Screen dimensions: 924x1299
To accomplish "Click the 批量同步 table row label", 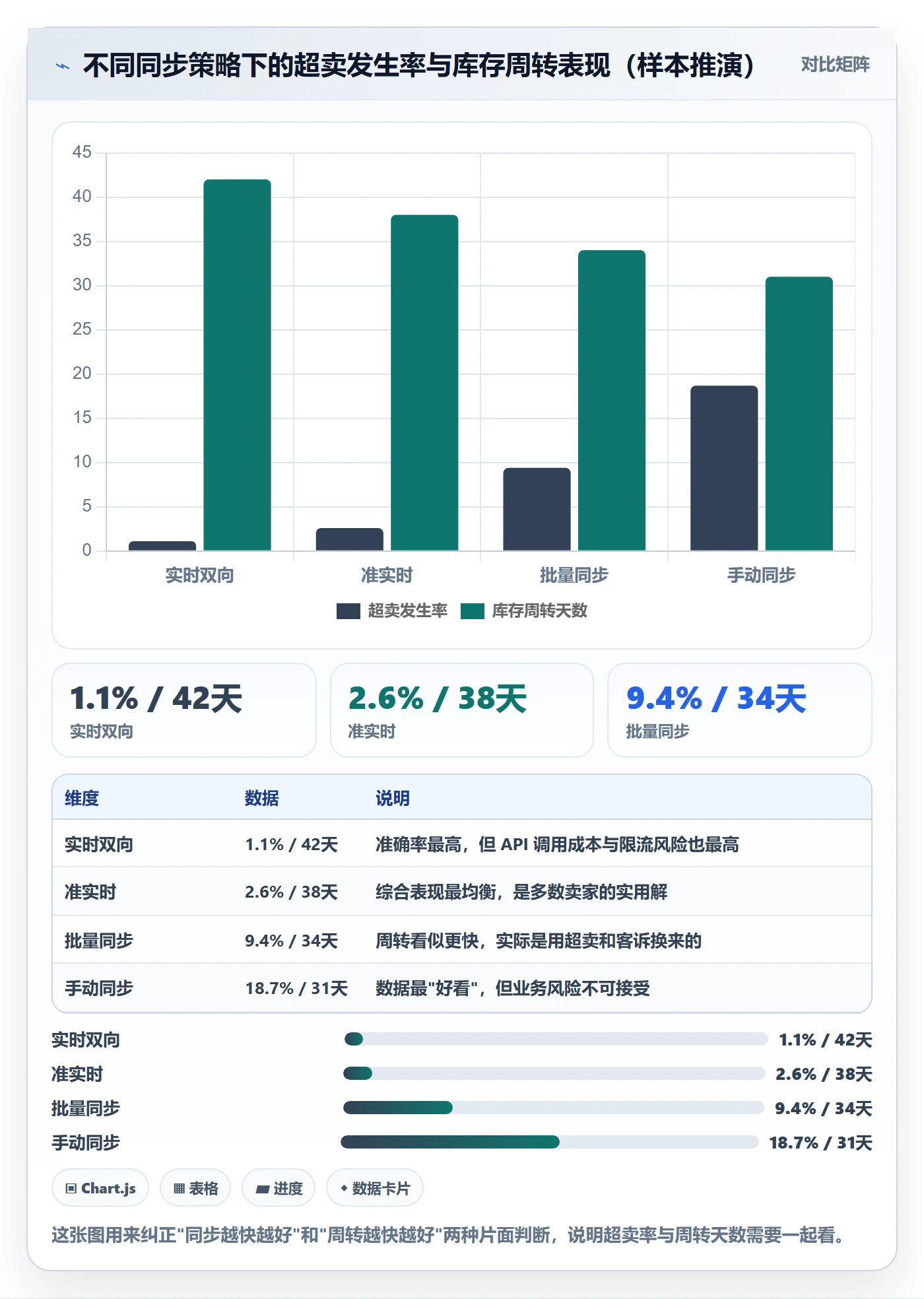I will coord(98,941).
